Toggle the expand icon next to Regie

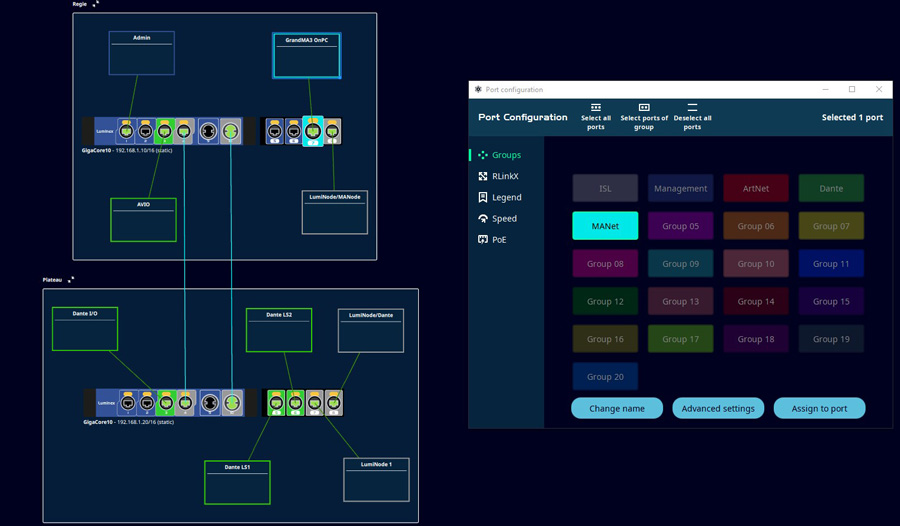pos(96,4)
